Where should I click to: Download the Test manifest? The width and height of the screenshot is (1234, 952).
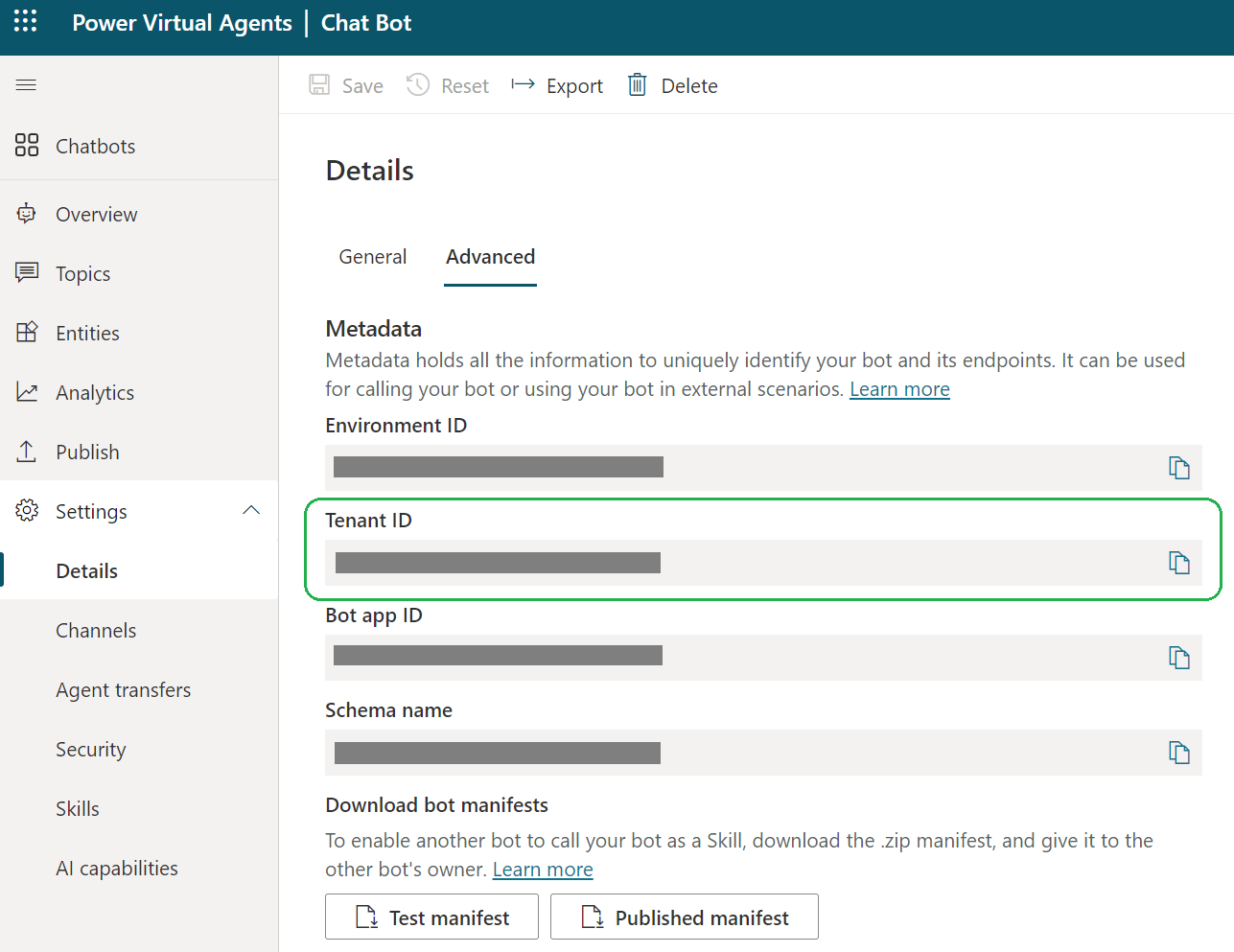tap(431, 917)
